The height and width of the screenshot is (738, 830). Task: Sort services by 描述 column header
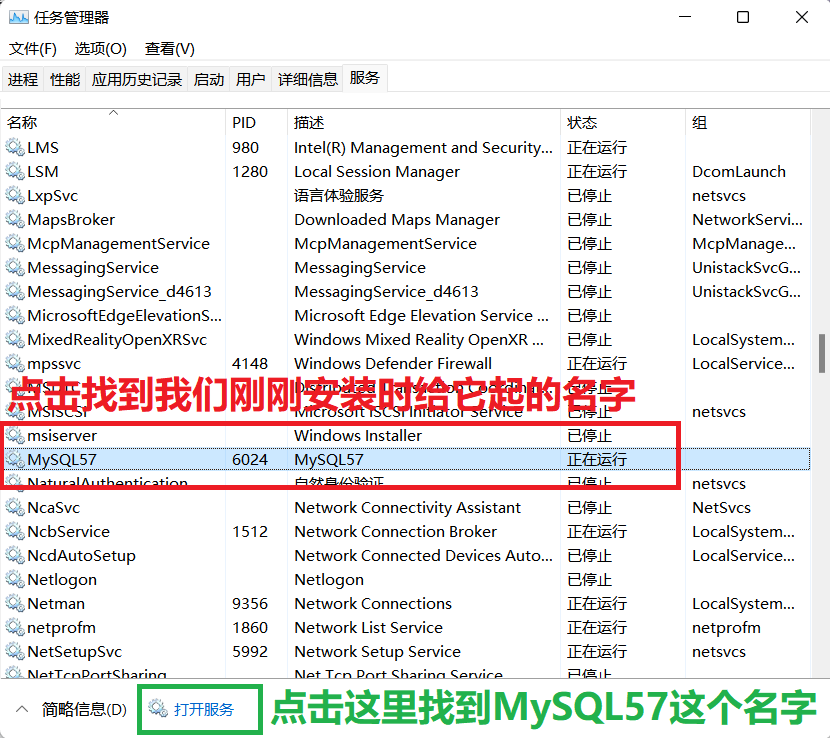[424, 122]
